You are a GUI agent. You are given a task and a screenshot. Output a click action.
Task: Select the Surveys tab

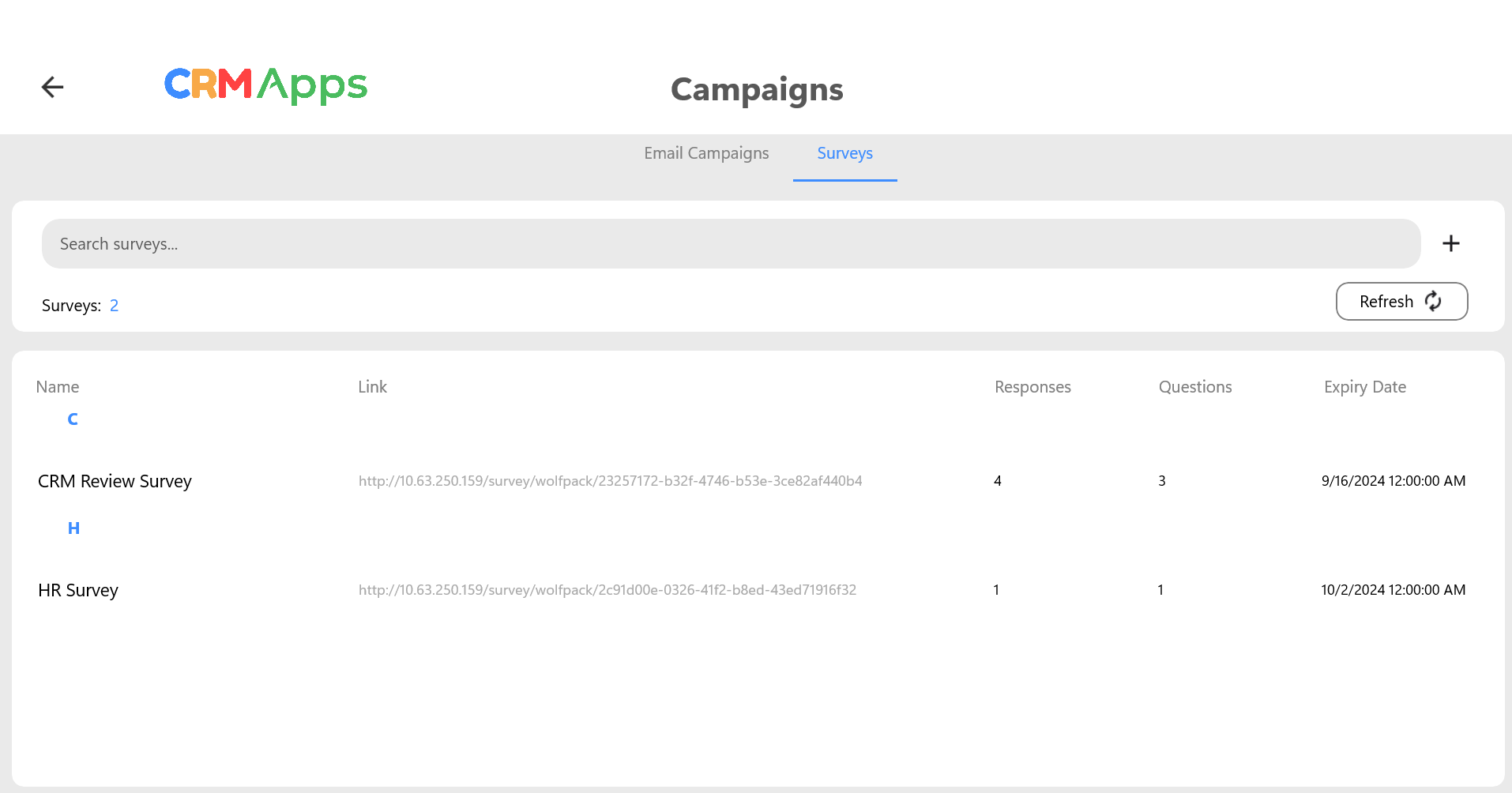tap(844, 153)
